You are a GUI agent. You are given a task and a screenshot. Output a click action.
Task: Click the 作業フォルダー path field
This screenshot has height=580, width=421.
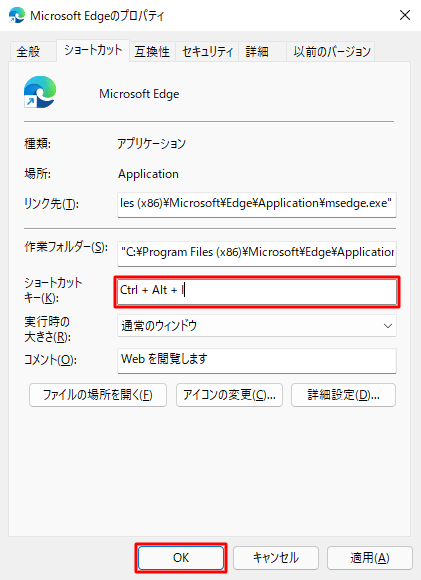[257, 253]
